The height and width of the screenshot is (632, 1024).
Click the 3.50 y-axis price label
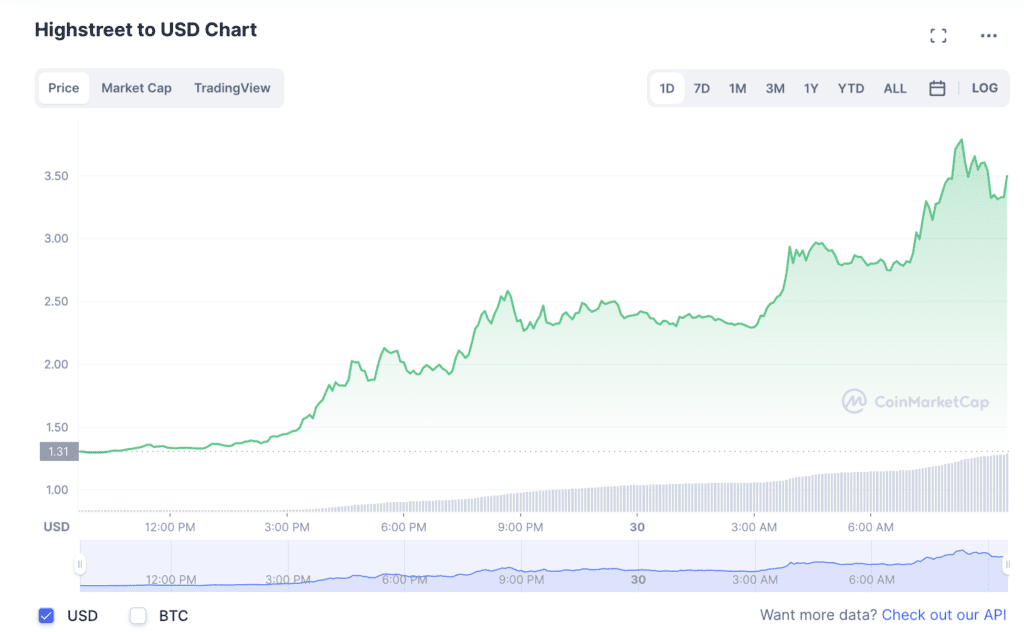pos(56,176)
